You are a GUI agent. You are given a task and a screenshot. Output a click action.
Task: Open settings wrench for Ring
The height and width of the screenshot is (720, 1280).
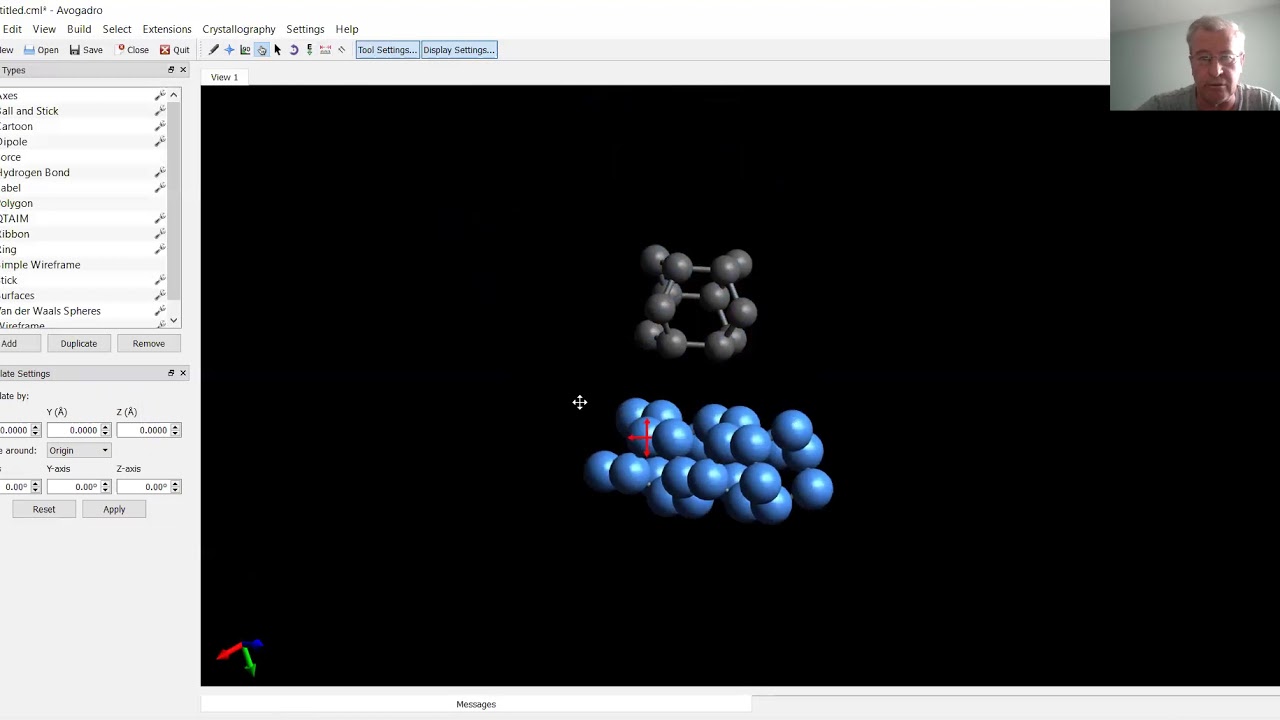[x=159, y=250]
